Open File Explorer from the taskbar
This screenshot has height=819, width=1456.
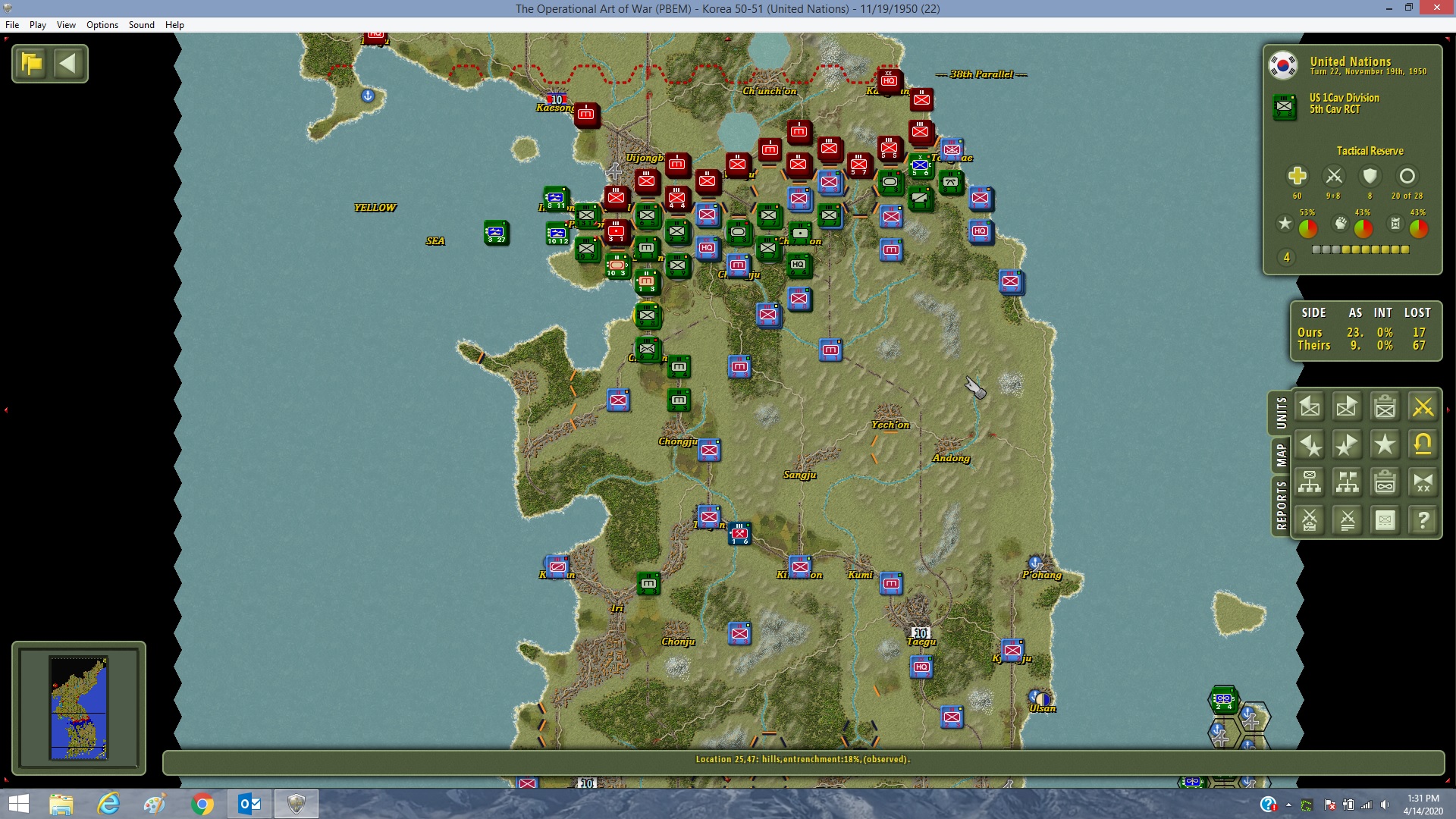(61, 804)
